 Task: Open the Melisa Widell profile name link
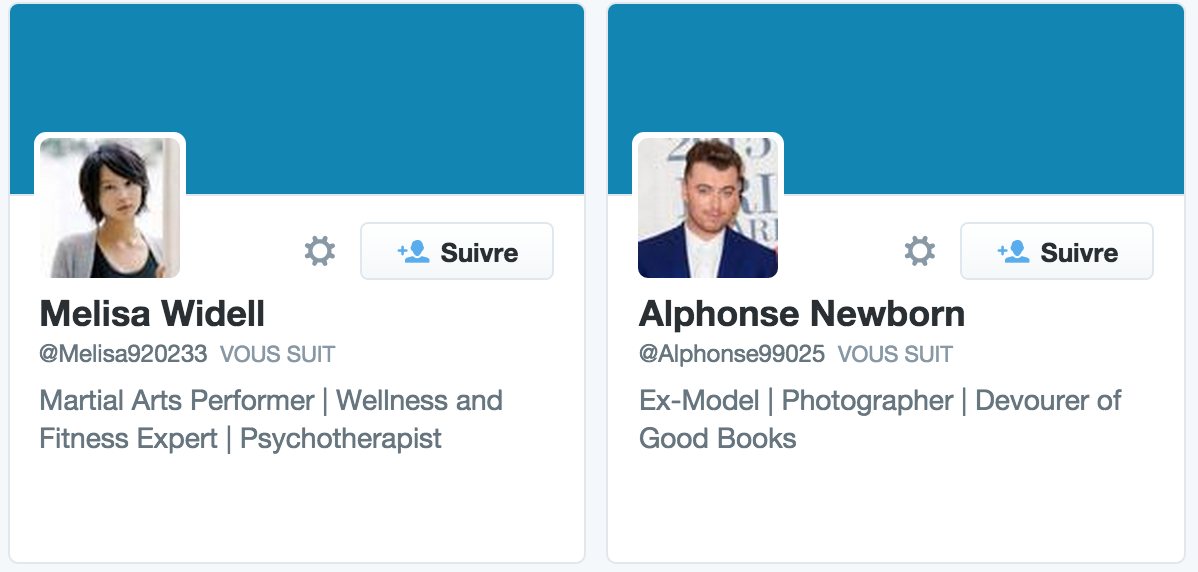pos(152,314)
